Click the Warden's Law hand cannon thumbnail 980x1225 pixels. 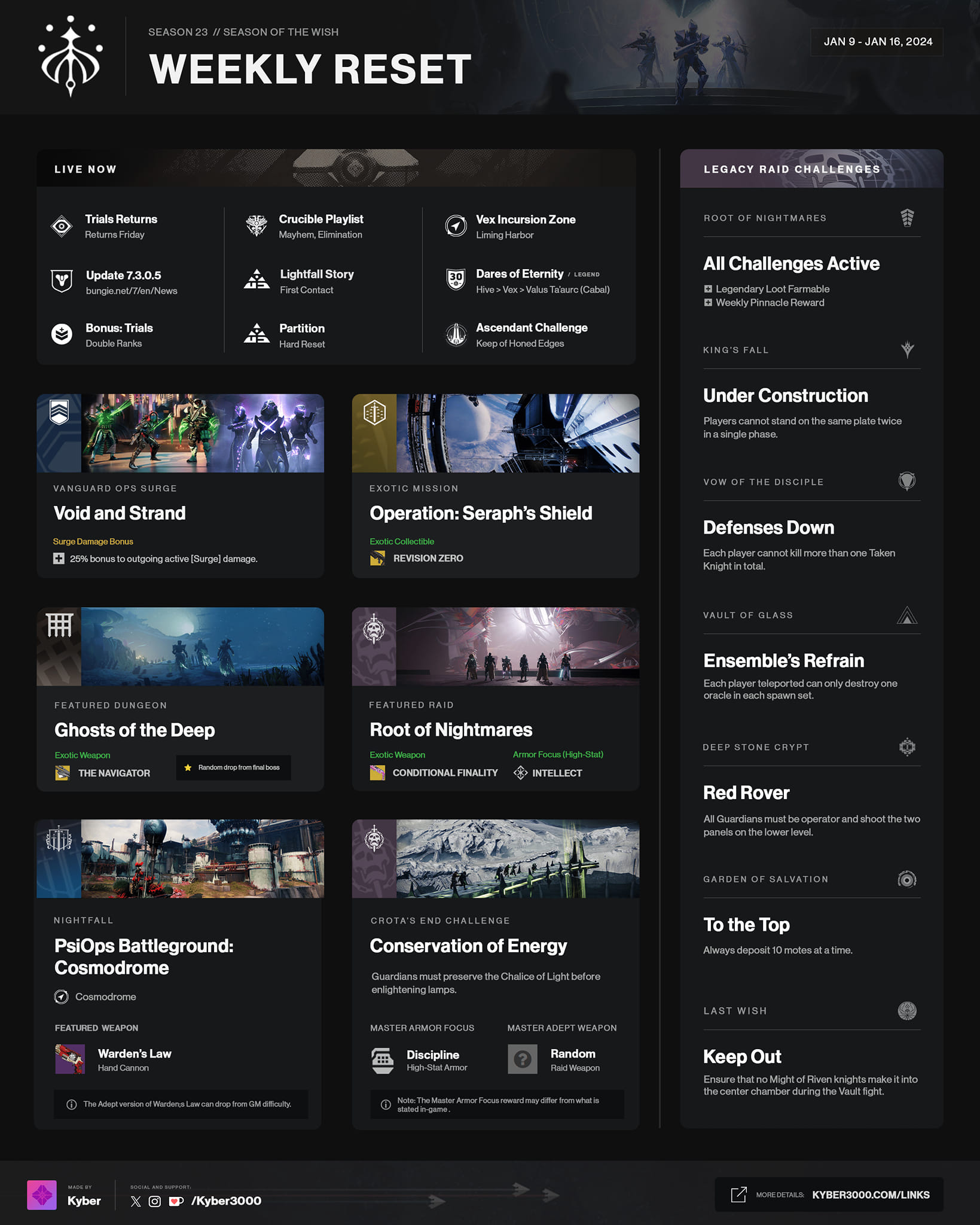(70, 1059)
